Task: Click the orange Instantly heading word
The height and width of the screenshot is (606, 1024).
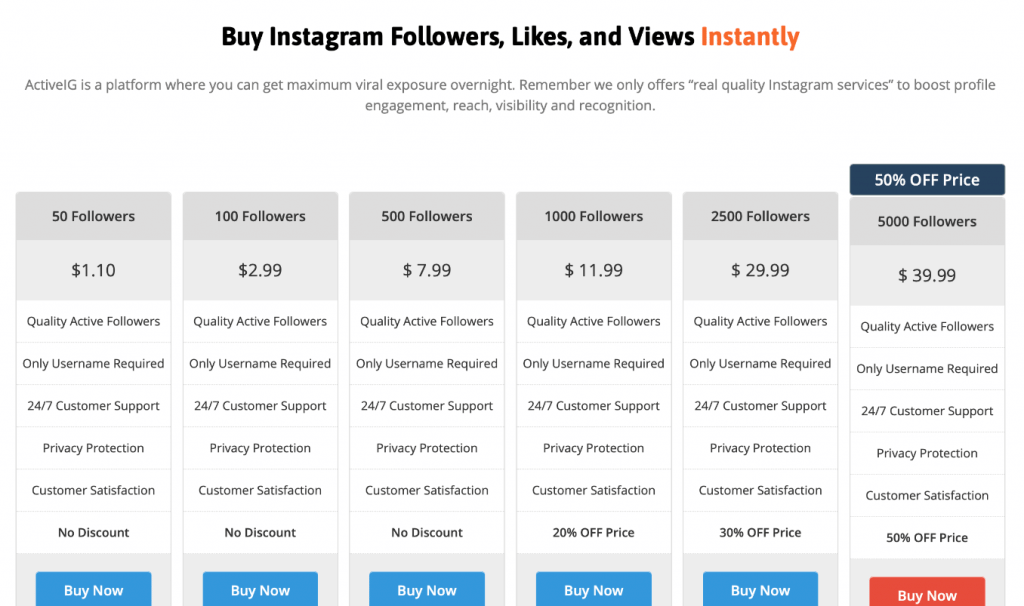Action: pyautogui.click(x=749, y=37)
